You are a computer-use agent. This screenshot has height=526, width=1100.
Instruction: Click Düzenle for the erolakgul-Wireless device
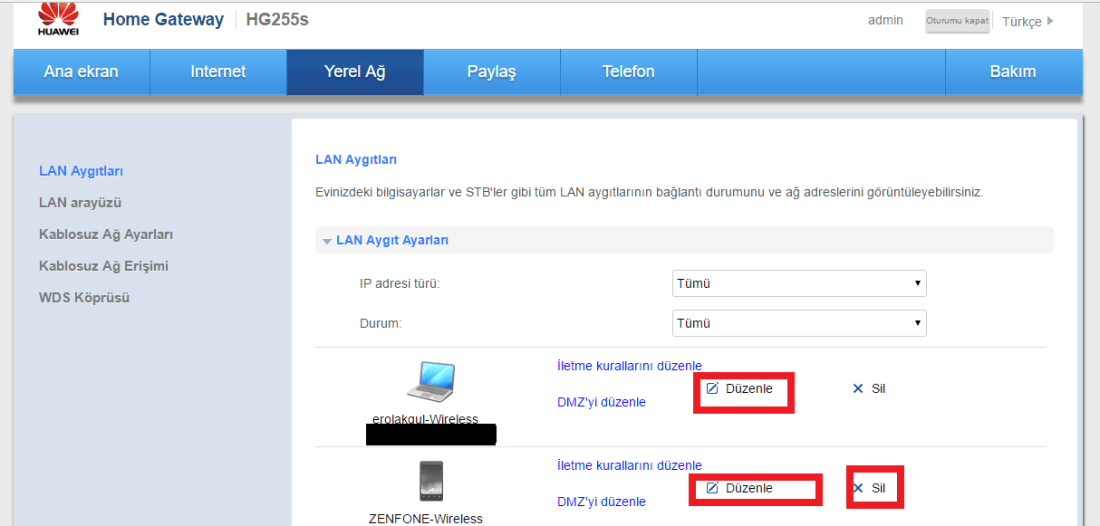click(x=740, y=389)
